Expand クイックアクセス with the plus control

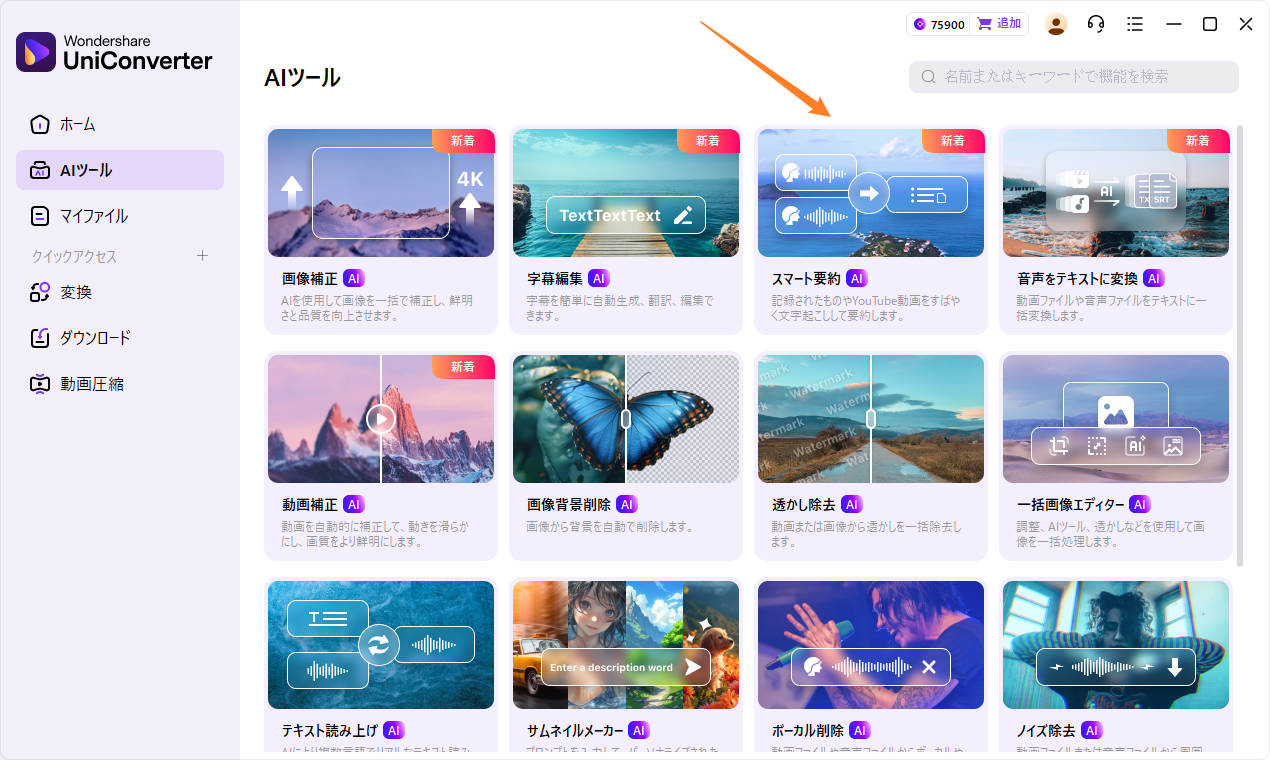tap(203, 256)
